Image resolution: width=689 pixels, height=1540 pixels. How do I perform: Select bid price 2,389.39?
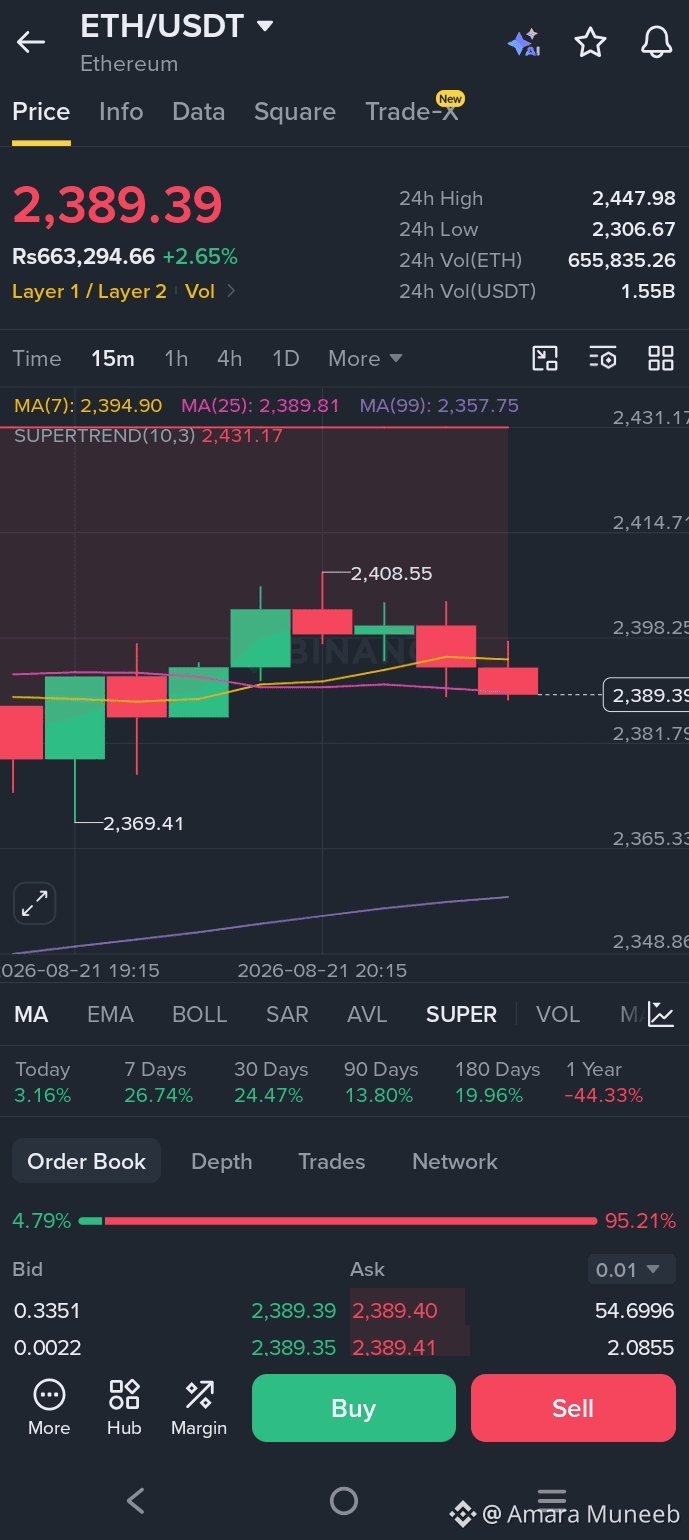pos(293,1310)
